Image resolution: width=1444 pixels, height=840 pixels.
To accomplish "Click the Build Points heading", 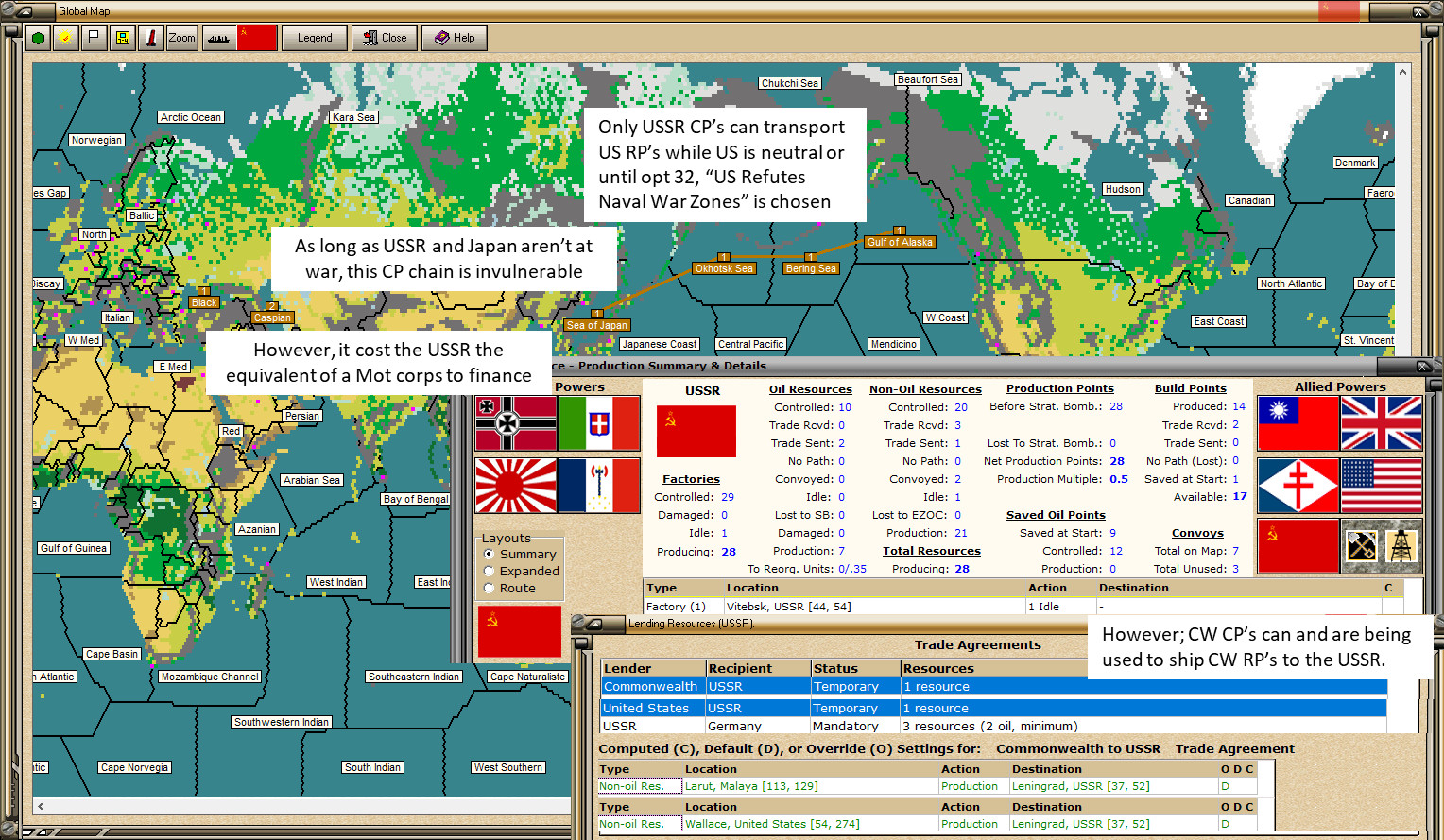I will point(1191,388).
